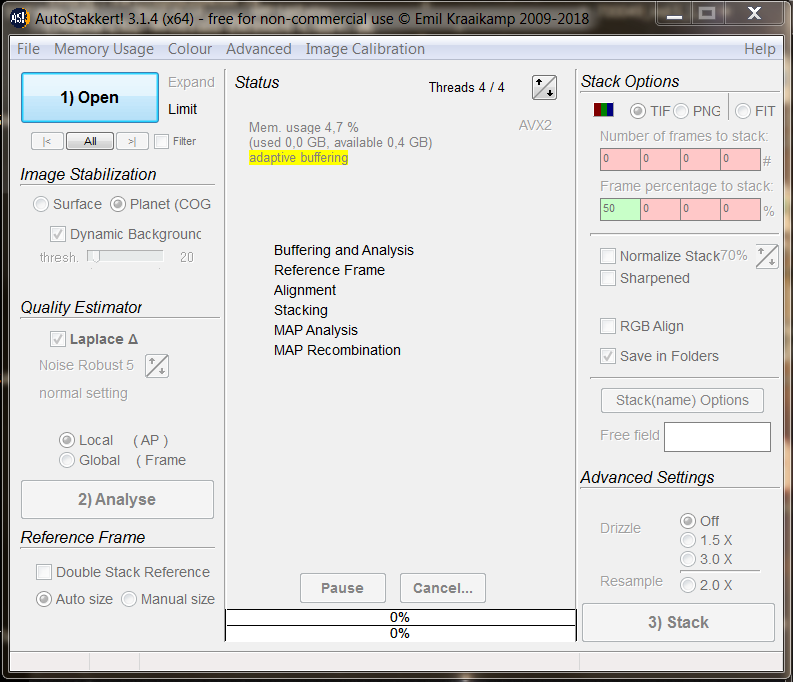
Task: Select Global (Frame) quality option
Action: [x=66, y=460]
